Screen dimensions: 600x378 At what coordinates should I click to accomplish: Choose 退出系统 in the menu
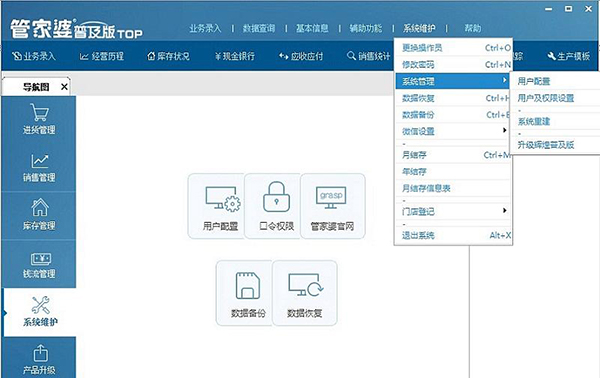[x=453, y=235]
